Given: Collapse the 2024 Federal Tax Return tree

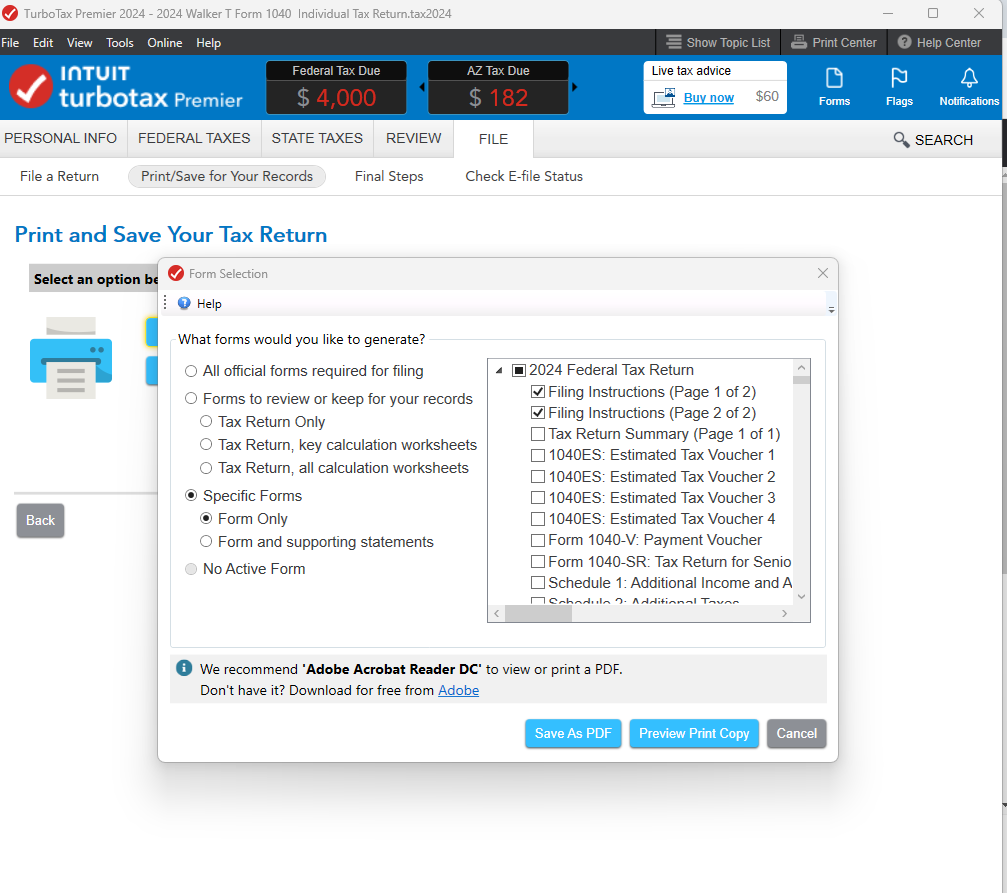Looking at the screenshot, I should [499, 371].
